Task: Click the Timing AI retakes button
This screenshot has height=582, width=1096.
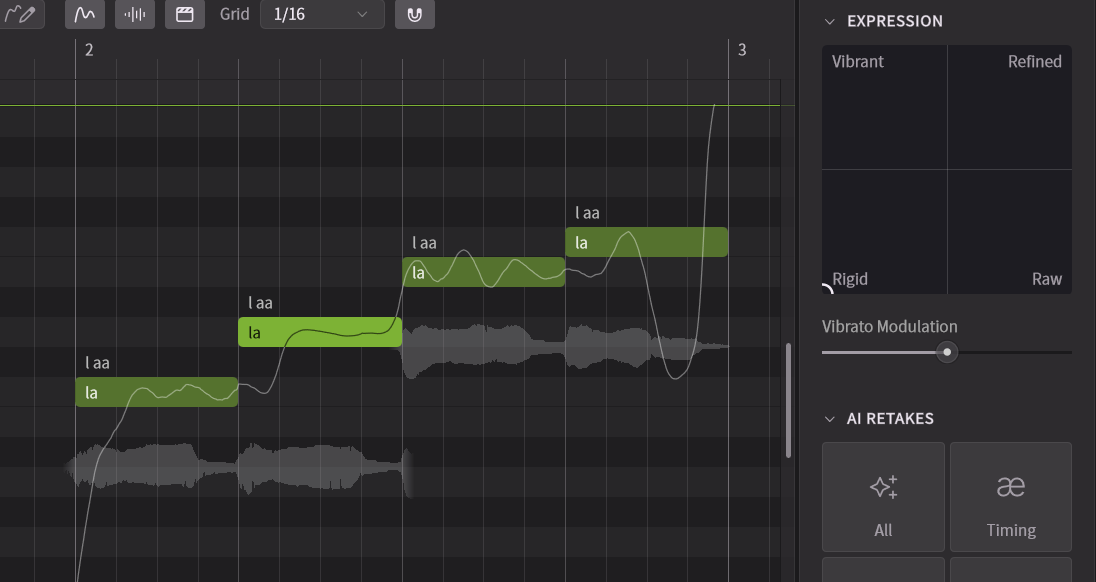Action: (1011, 497)
